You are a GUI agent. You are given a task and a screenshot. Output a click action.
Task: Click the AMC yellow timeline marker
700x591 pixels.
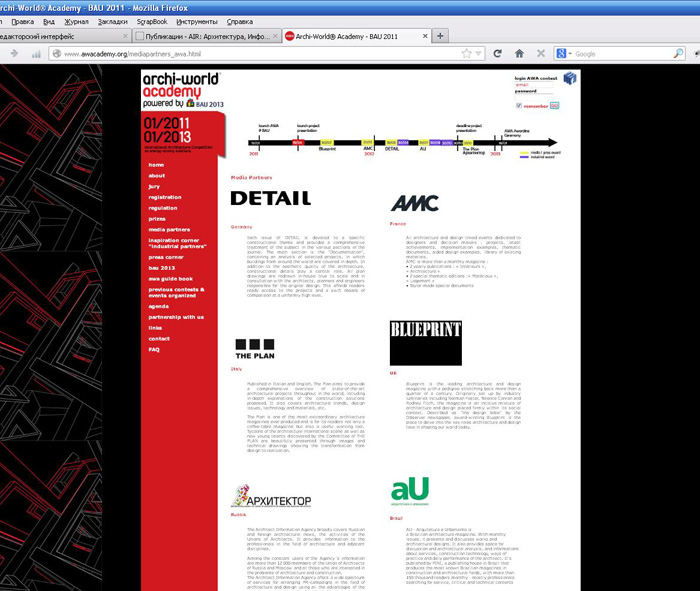click(367, 142)
